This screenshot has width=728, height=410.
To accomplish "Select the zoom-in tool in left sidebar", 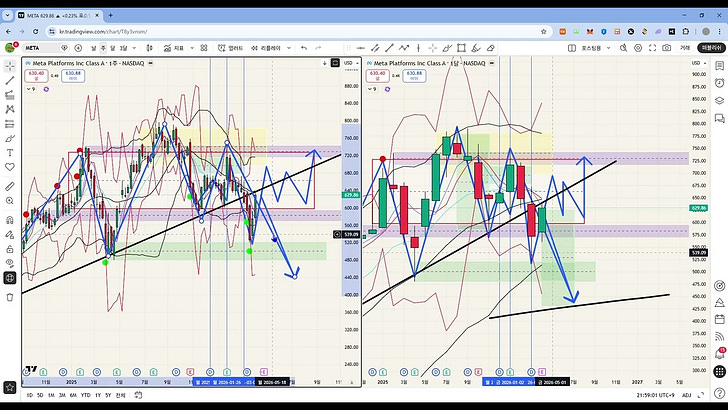I will tap(10, 201).
